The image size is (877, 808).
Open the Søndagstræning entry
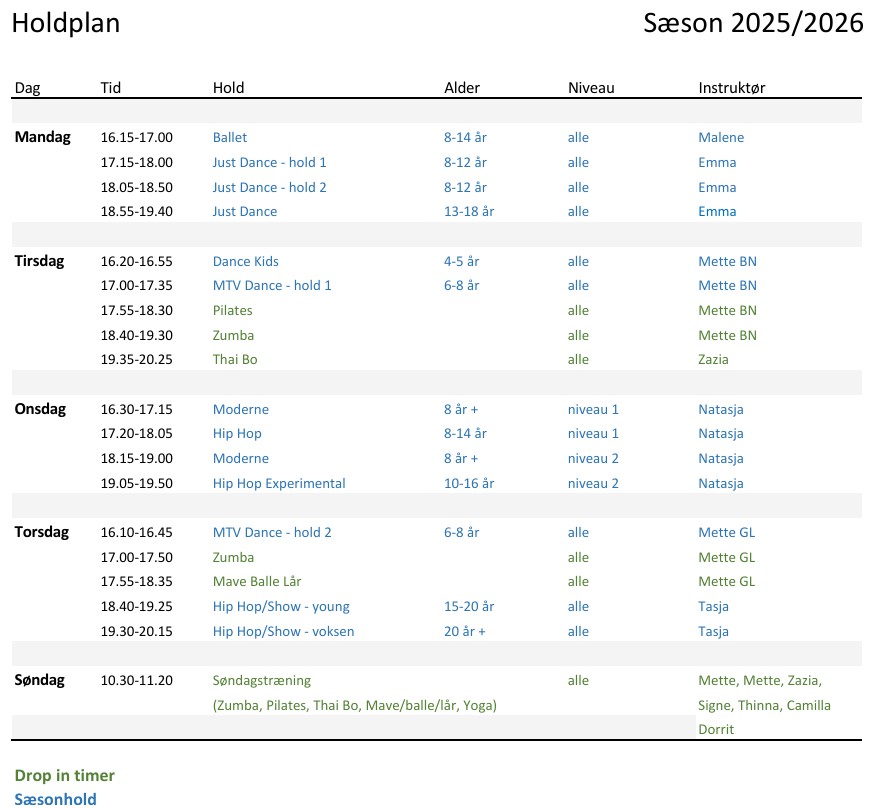pos(261,680)
